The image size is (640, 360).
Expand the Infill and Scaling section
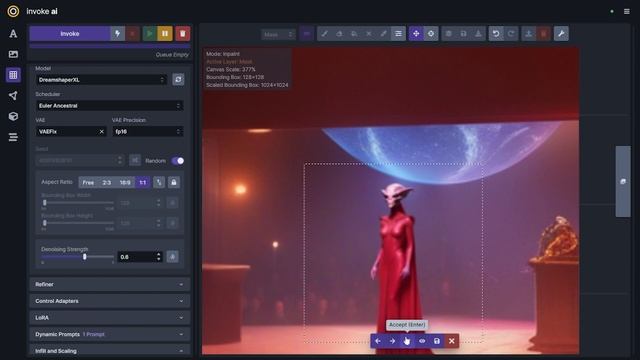coord(109,351)
